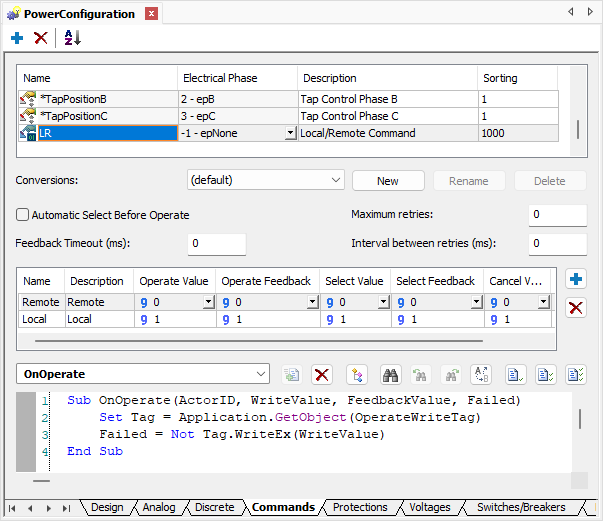Click the blue plus add command icon in top toolbar
This screenshot has height=521, width=603.
point(17,38)
